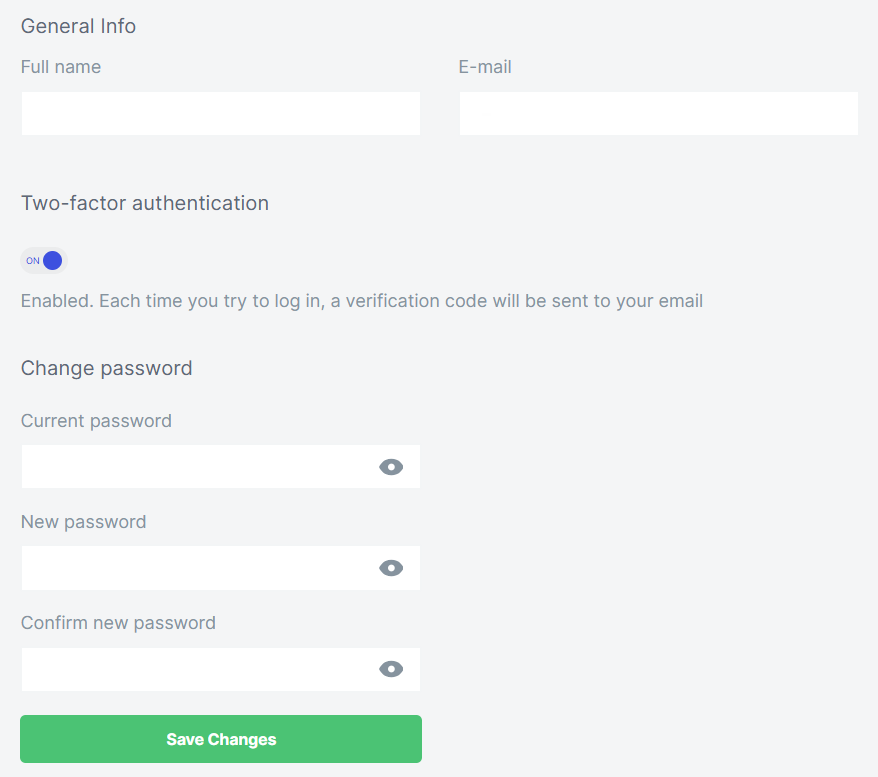Click the verification code description text

point(362,301)
